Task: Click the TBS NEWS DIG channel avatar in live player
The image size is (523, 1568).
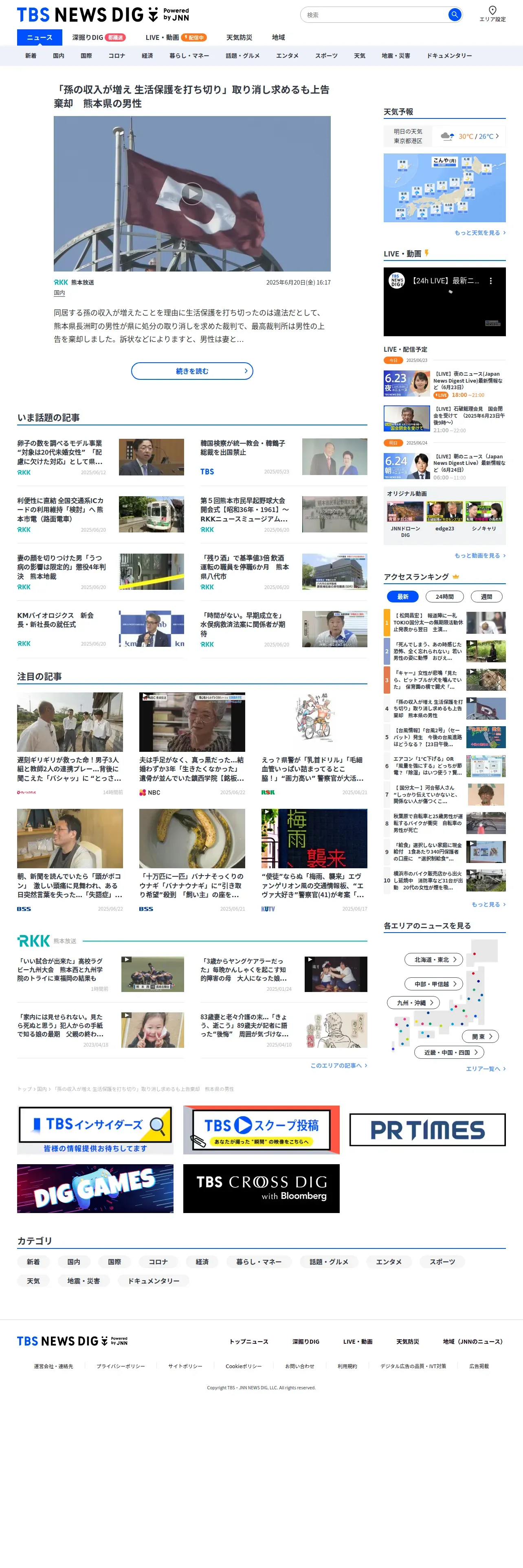Action: (x=397, y=280)
